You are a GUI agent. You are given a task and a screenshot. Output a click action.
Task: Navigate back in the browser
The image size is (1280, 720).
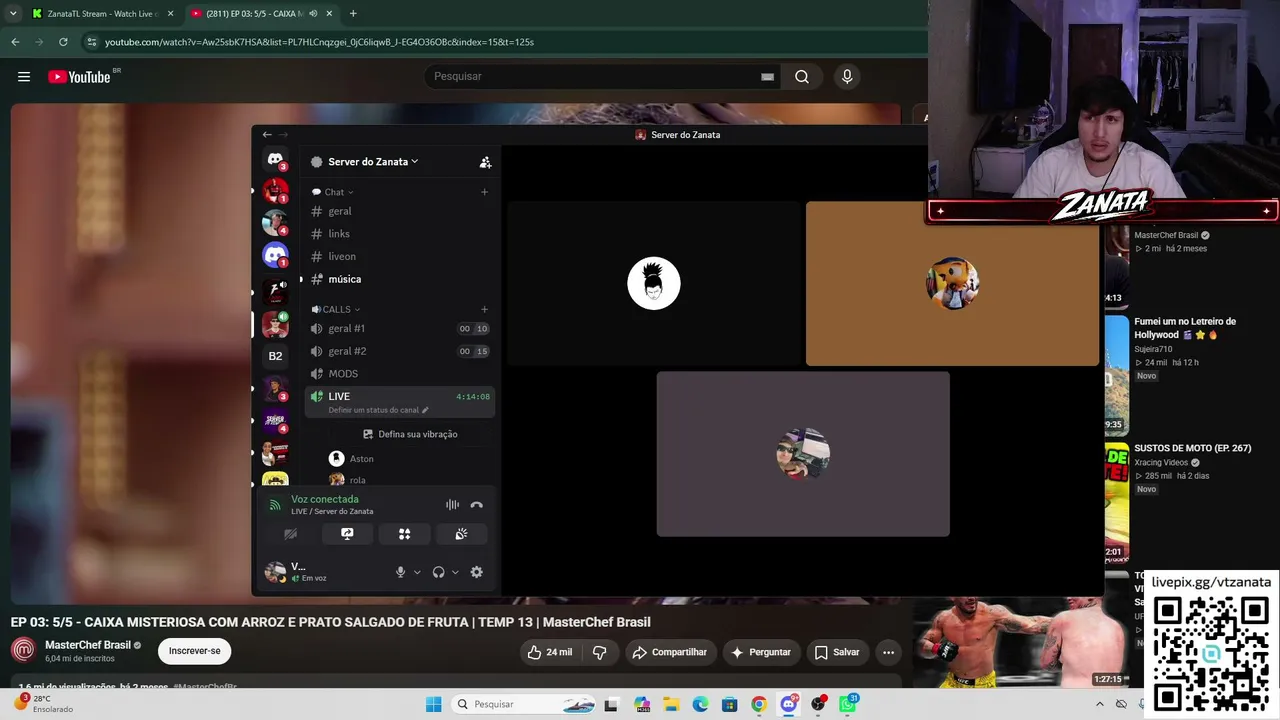coord(15,42)
